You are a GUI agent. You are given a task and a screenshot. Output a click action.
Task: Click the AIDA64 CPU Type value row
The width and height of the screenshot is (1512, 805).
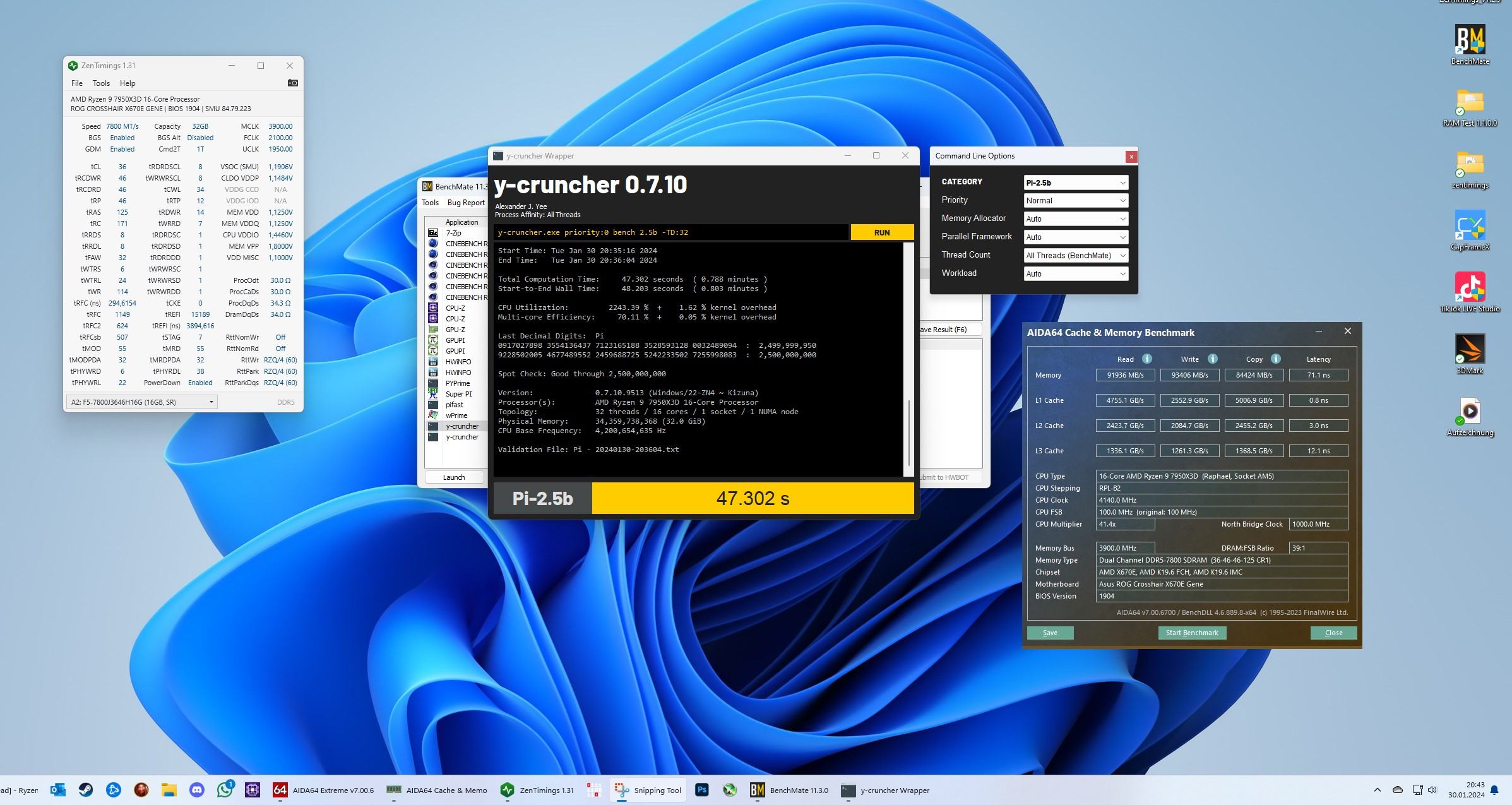point(1222,476)
